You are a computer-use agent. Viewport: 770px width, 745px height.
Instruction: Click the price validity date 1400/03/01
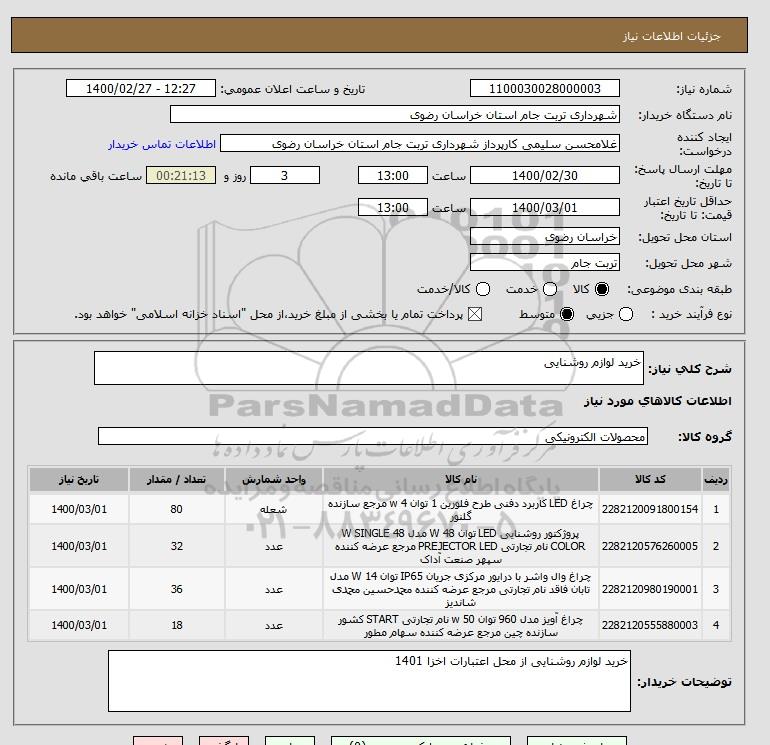545,208
